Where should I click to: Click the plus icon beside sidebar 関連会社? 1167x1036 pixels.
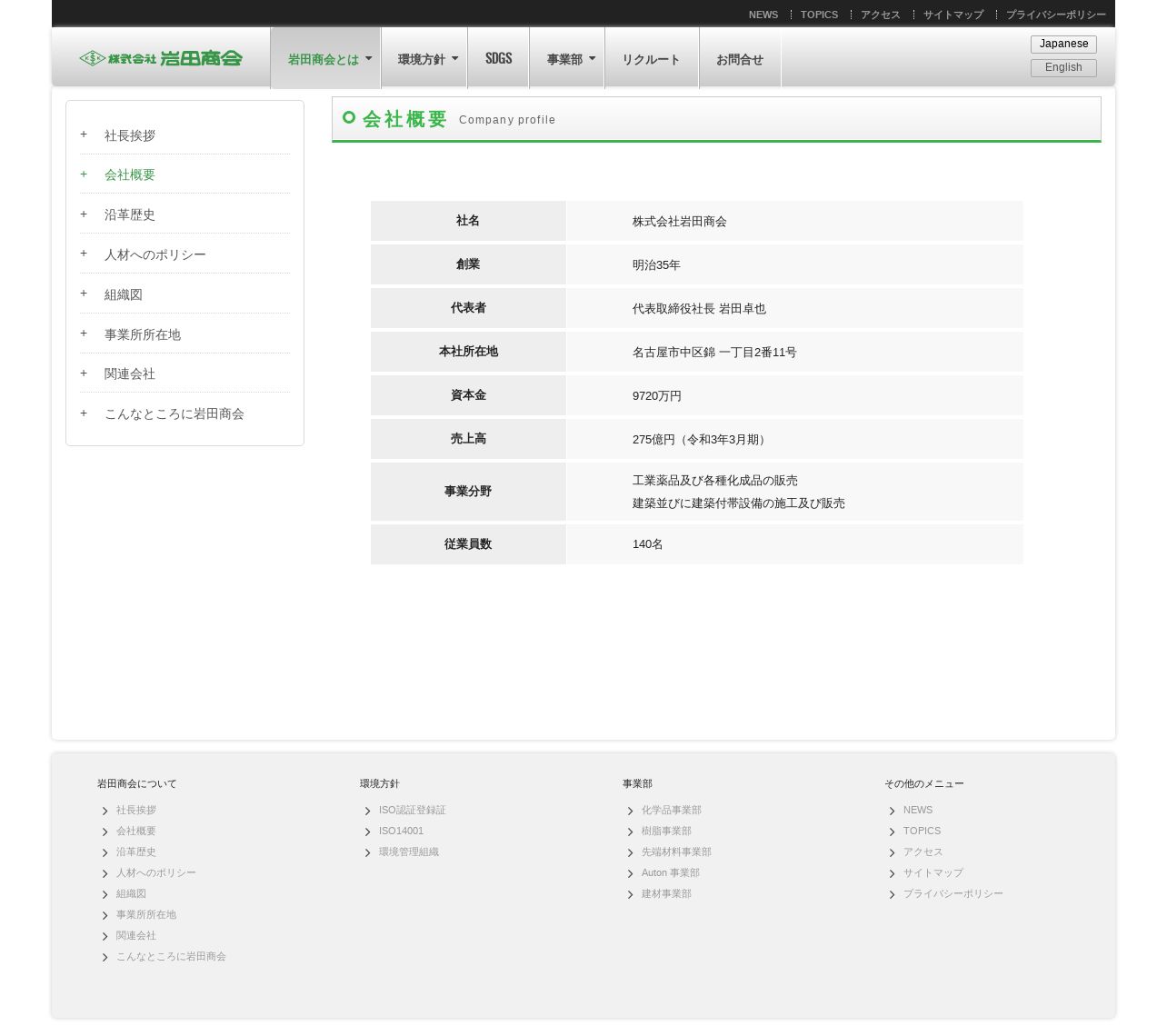click(x=84, y=374)
